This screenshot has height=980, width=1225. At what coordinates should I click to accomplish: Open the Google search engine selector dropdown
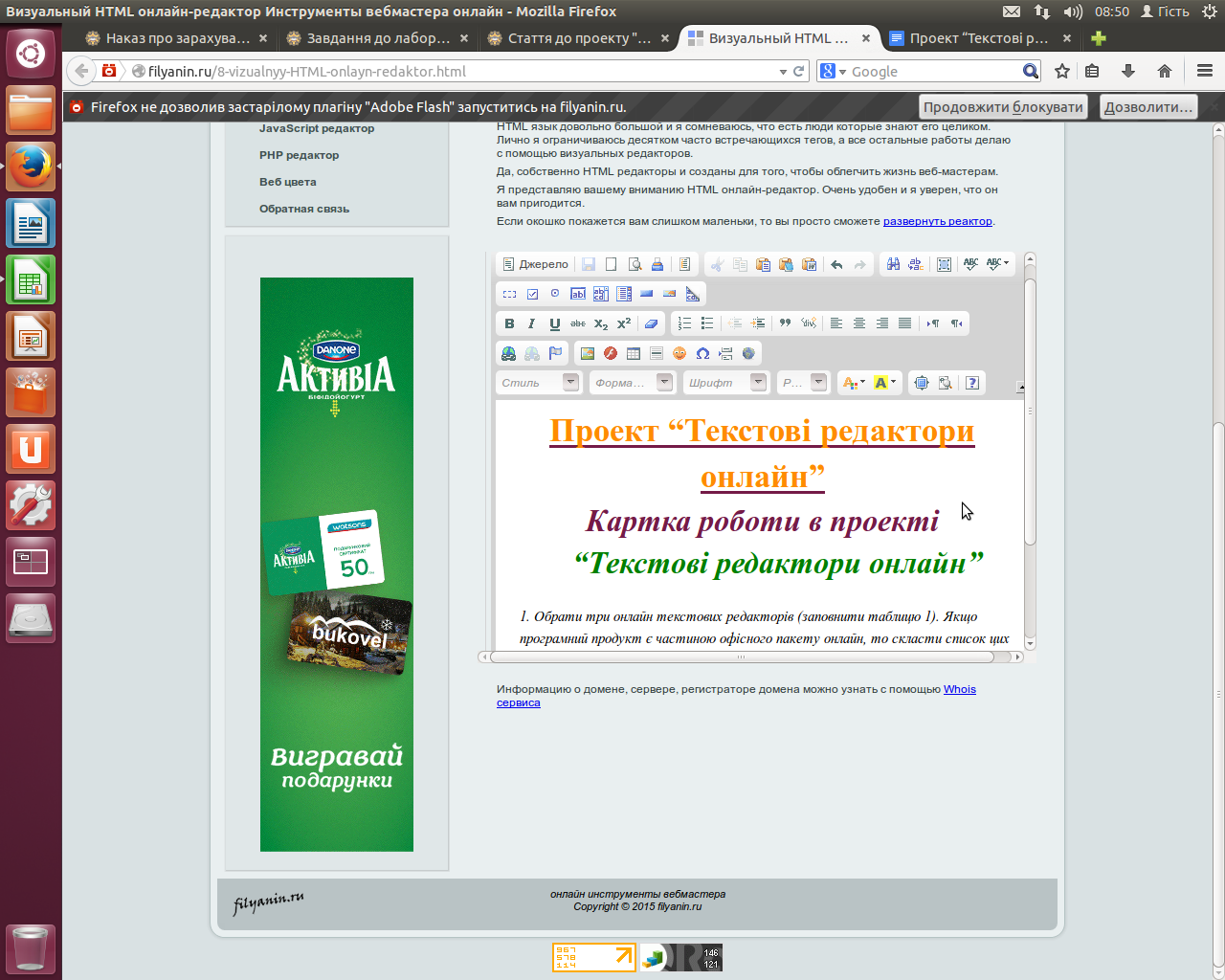pyautogui.click(x=834, y=72)
